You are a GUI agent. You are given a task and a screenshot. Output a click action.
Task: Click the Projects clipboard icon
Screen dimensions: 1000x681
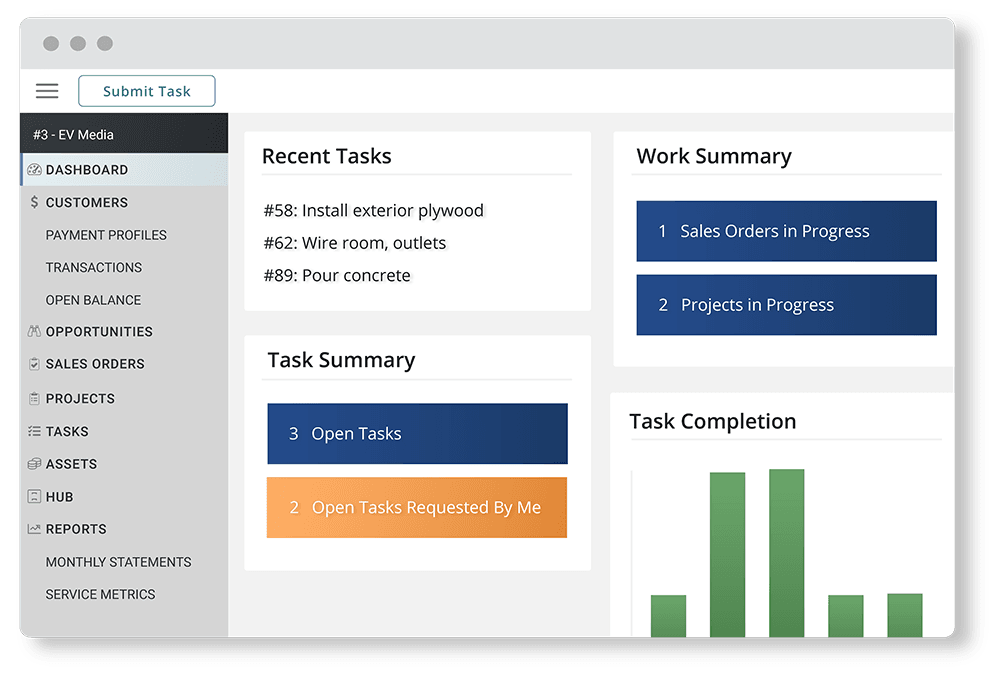click(x=33, y=398)
